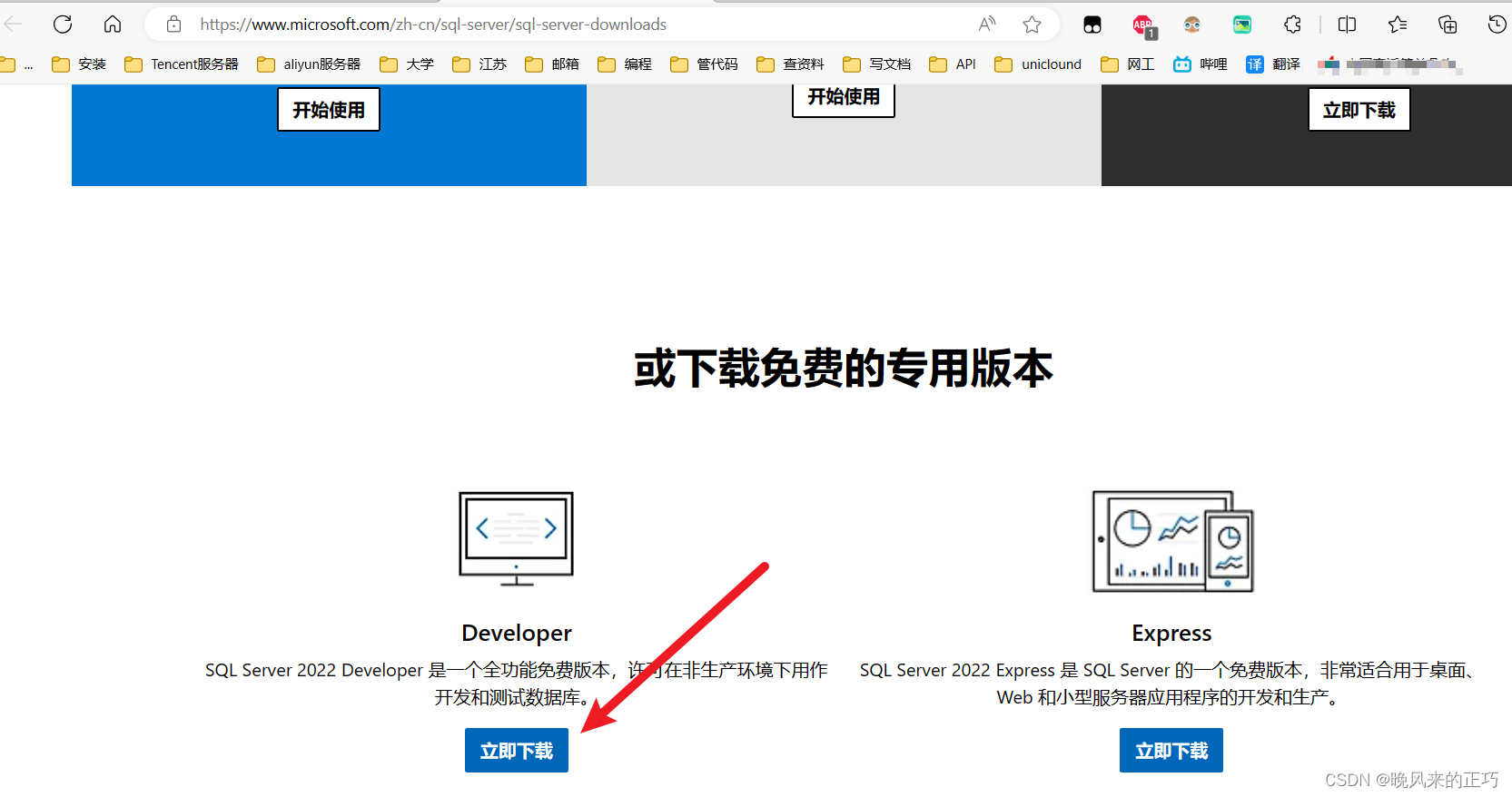Open the Extensions puzzle piece menu
Screen dimensions: 1512x797
[1292, 25]
